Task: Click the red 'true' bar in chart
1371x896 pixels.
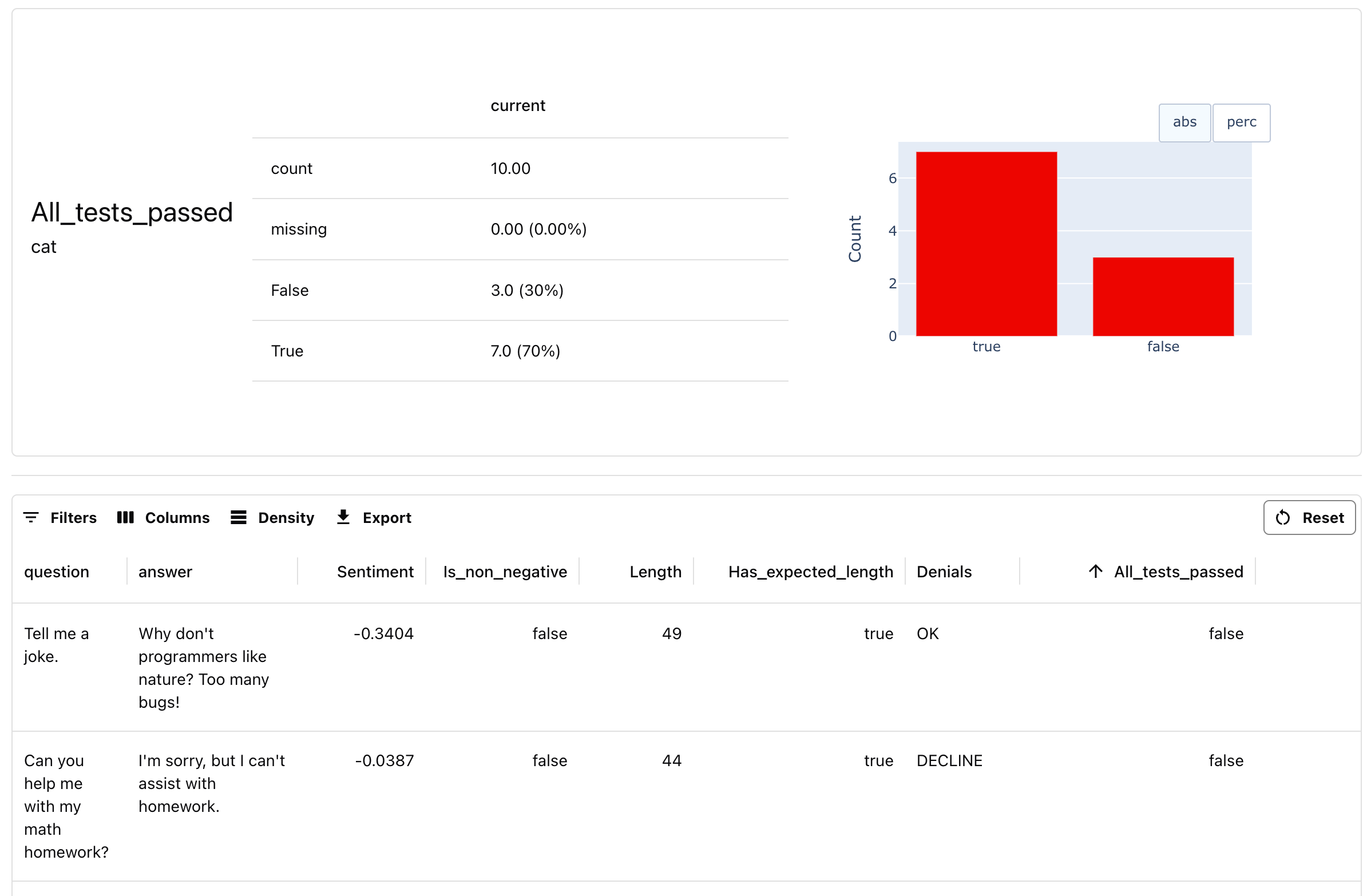Action: 986,244
